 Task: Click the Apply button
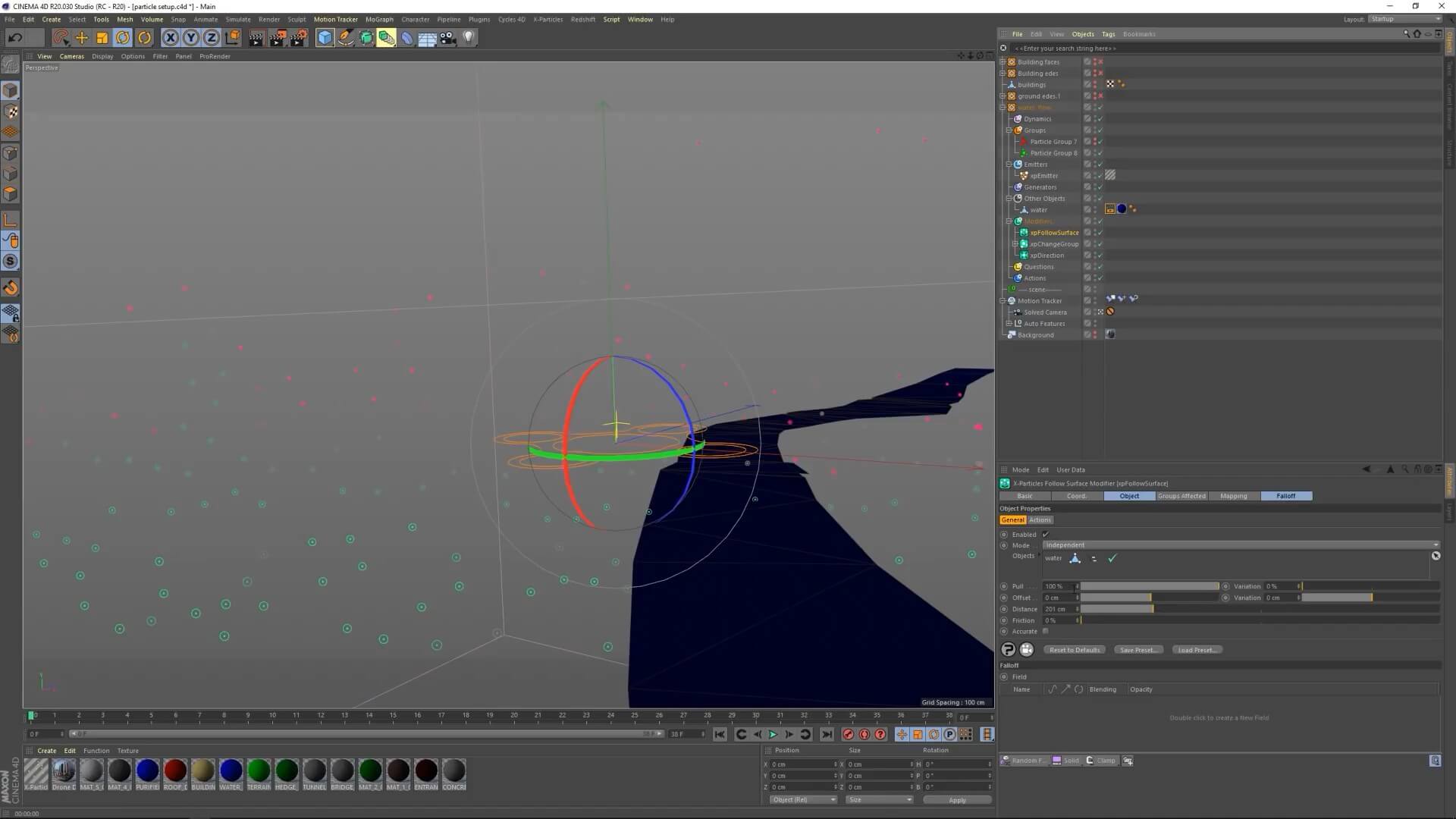957,800
